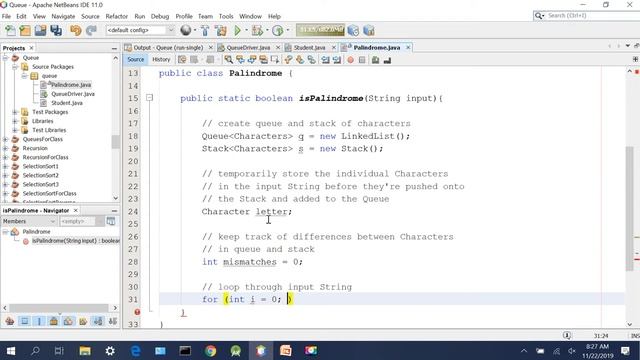Click the Redo toolbar icon

[91, 31]
